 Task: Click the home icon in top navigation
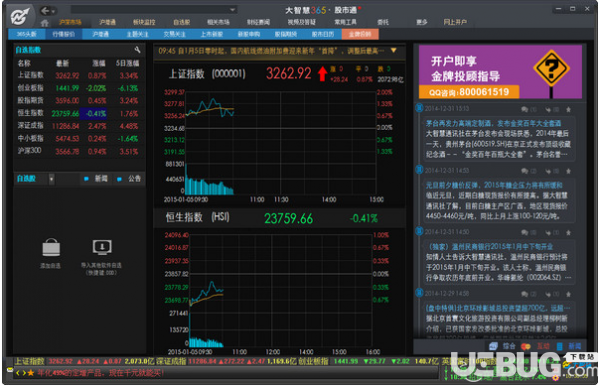coord(44,23)
